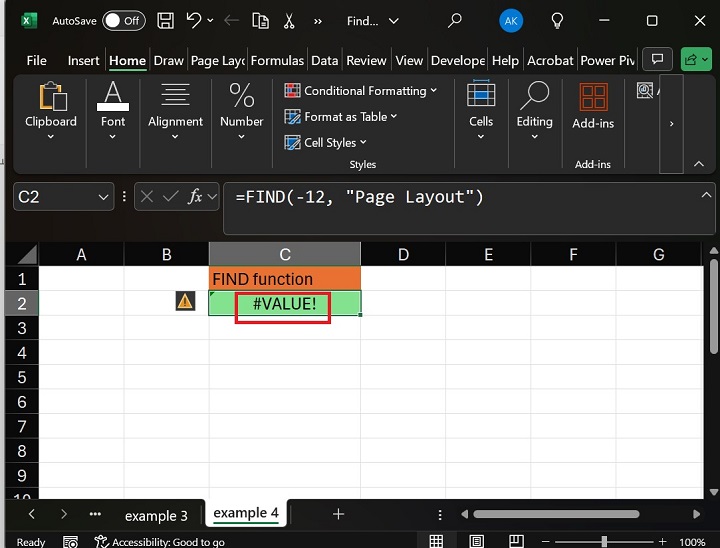Viewport: 720px width, 548px height.
Task: Click the Insert Function fx button
Action: [196, 197]
